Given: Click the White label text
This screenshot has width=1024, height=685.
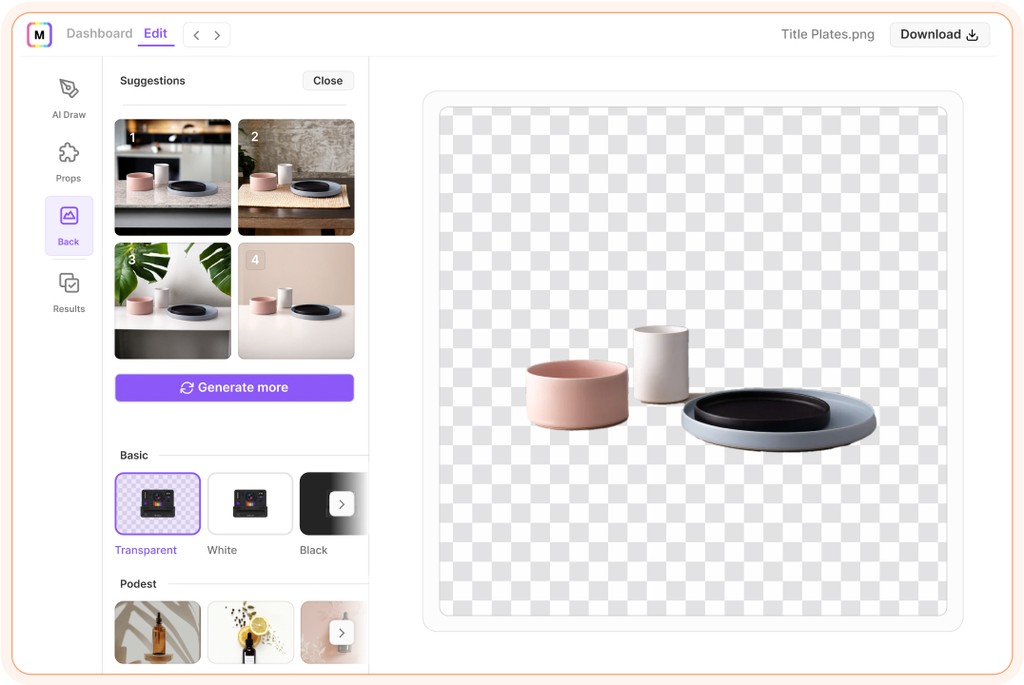Looking at the screenshot, I should [x=222, y=550].
